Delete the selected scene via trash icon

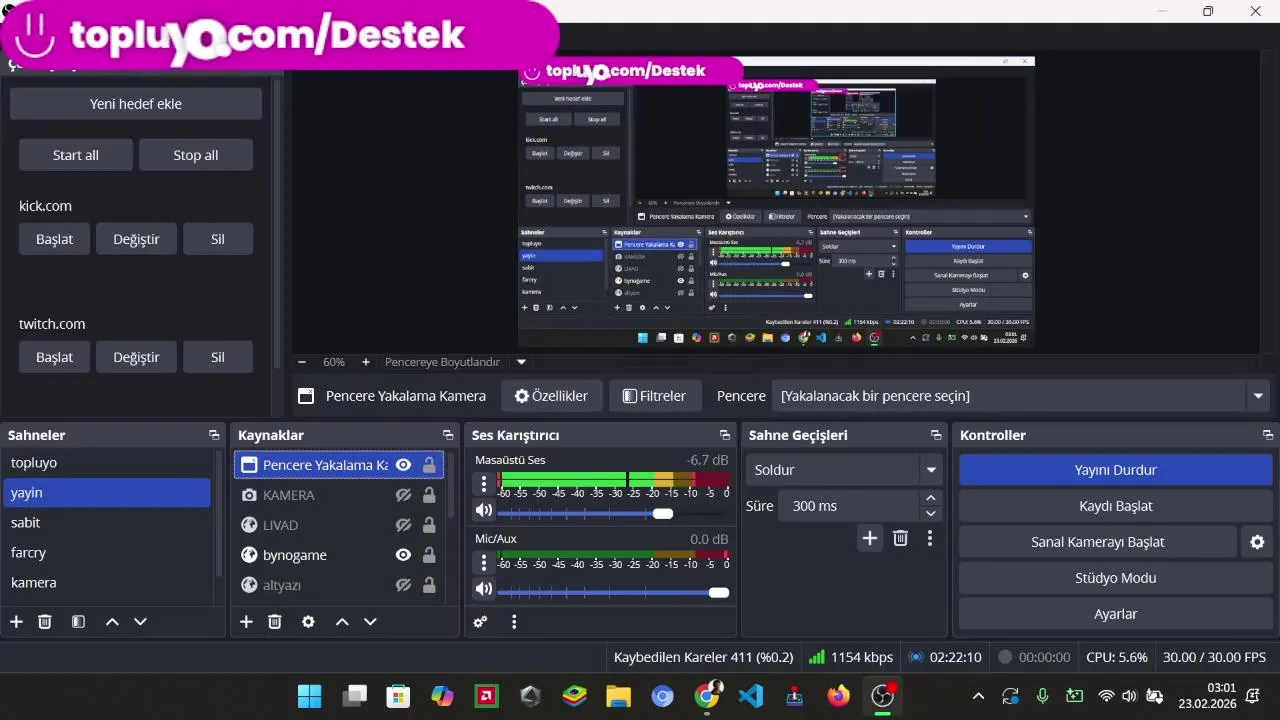tap(45, 622)
